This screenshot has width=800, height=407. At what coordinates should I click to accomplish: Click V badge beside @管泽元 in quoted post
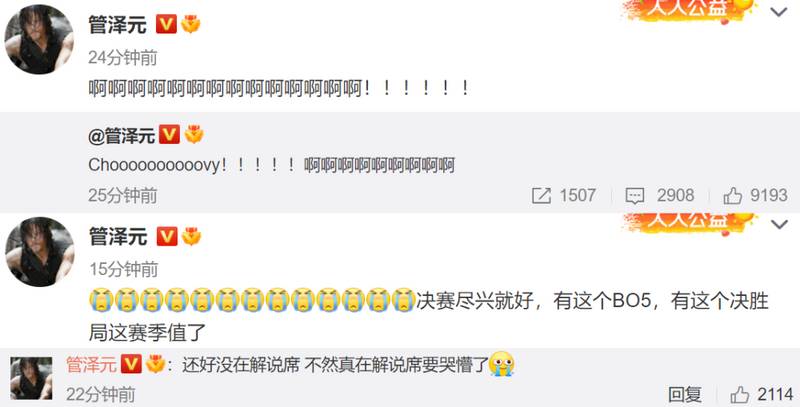point(169,135)
